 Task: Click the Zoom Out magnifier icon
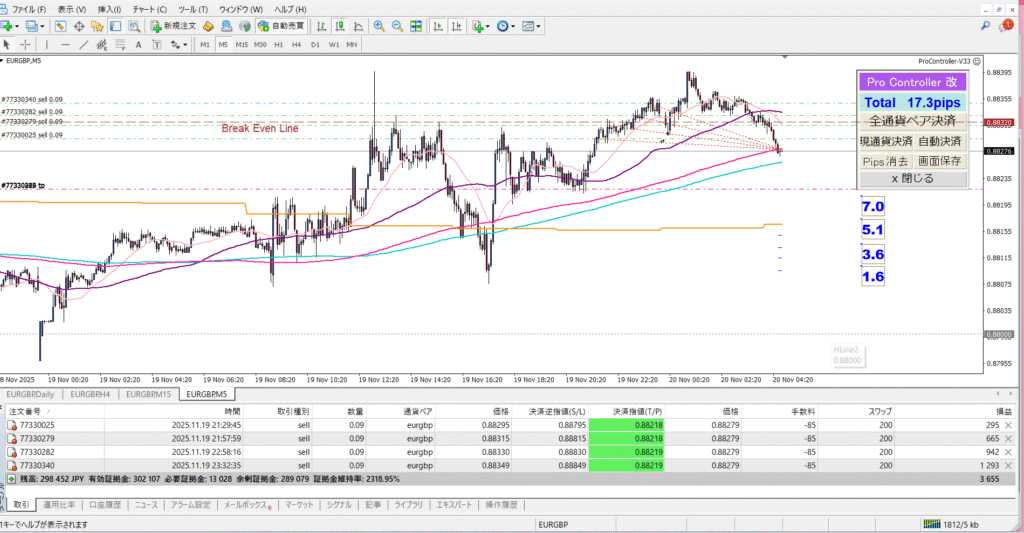399,26
